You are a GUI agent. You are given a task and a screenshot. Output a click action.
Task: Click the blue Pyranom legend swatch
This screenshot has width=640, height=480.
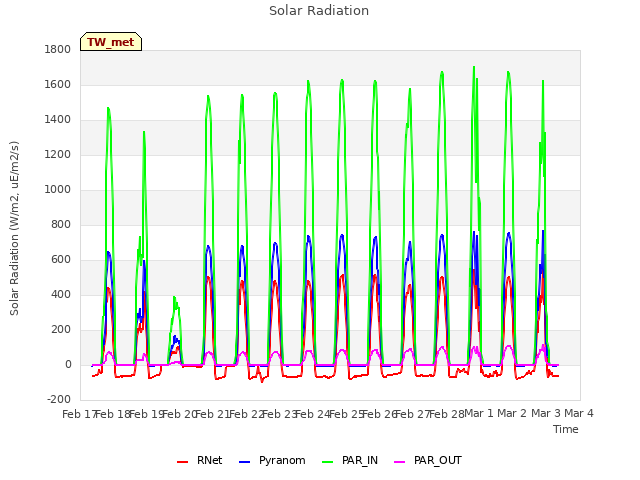[x=244, y=462]
